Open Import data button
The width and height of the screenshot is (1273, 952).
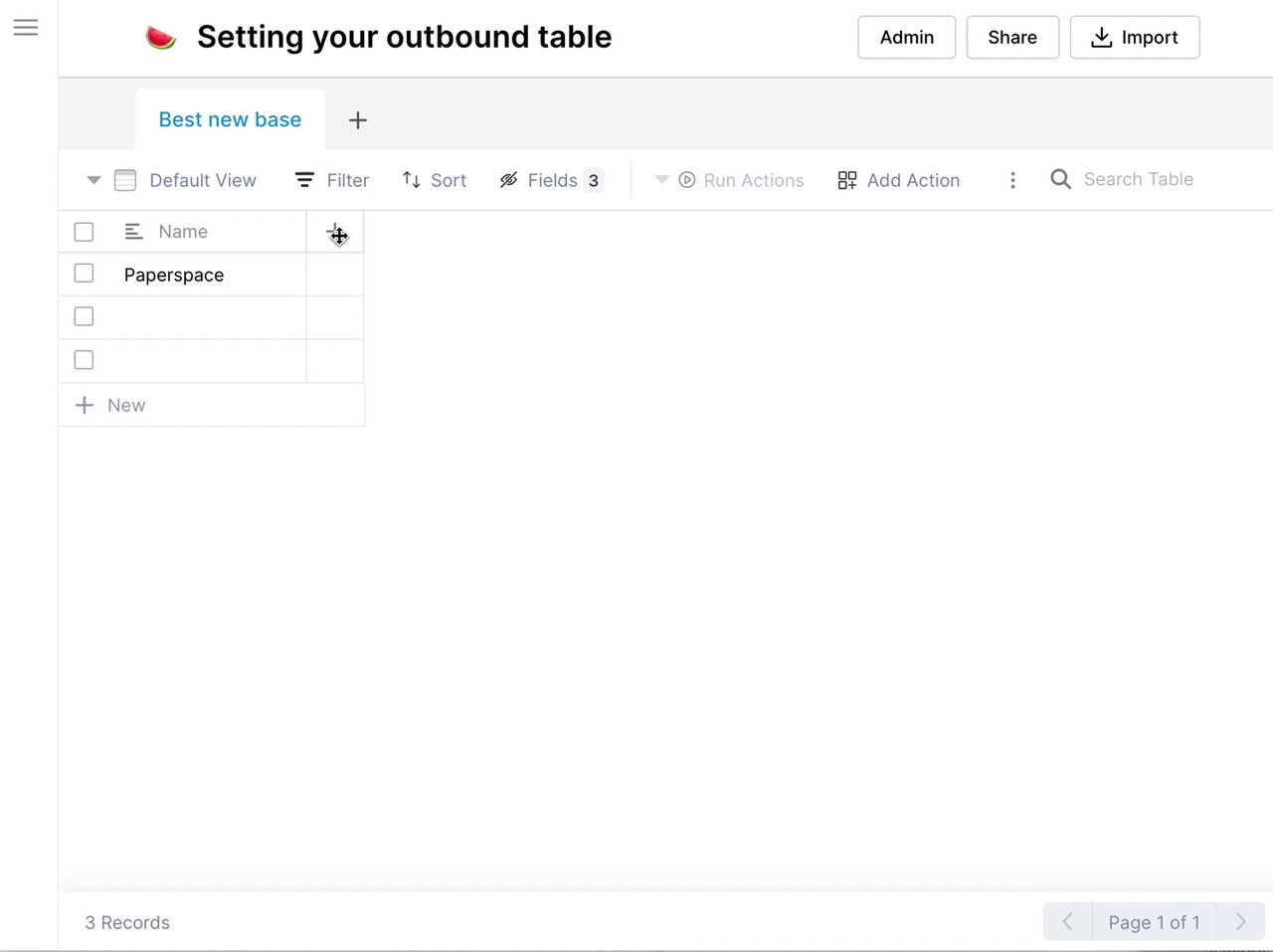tap(1134, 38)
